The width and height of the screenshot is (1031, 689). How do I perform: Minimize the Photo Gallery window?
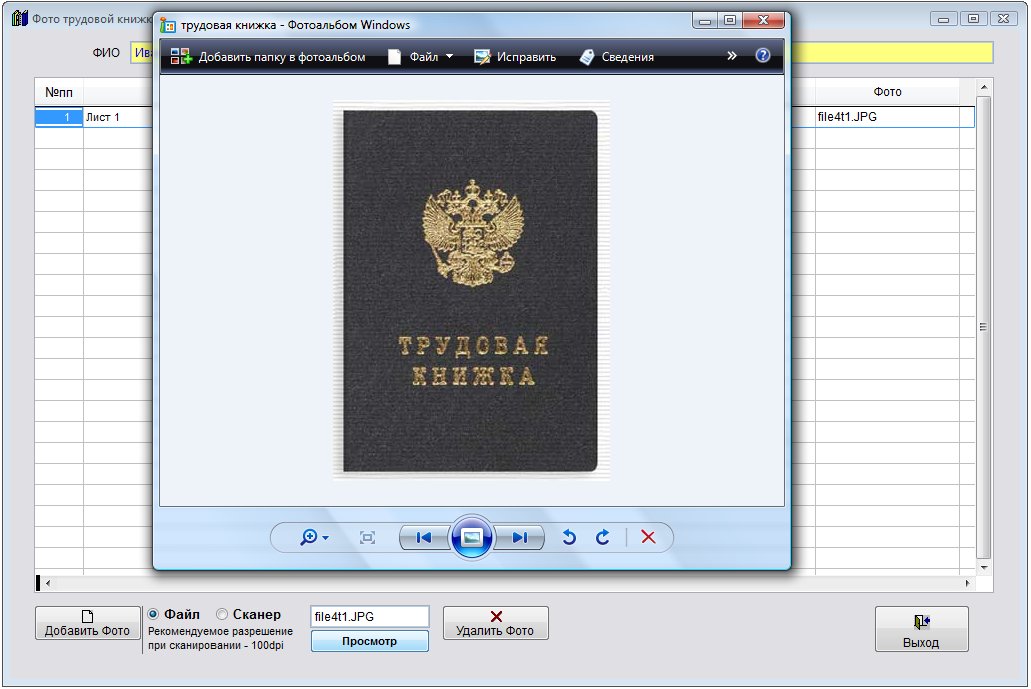point(705,20)
